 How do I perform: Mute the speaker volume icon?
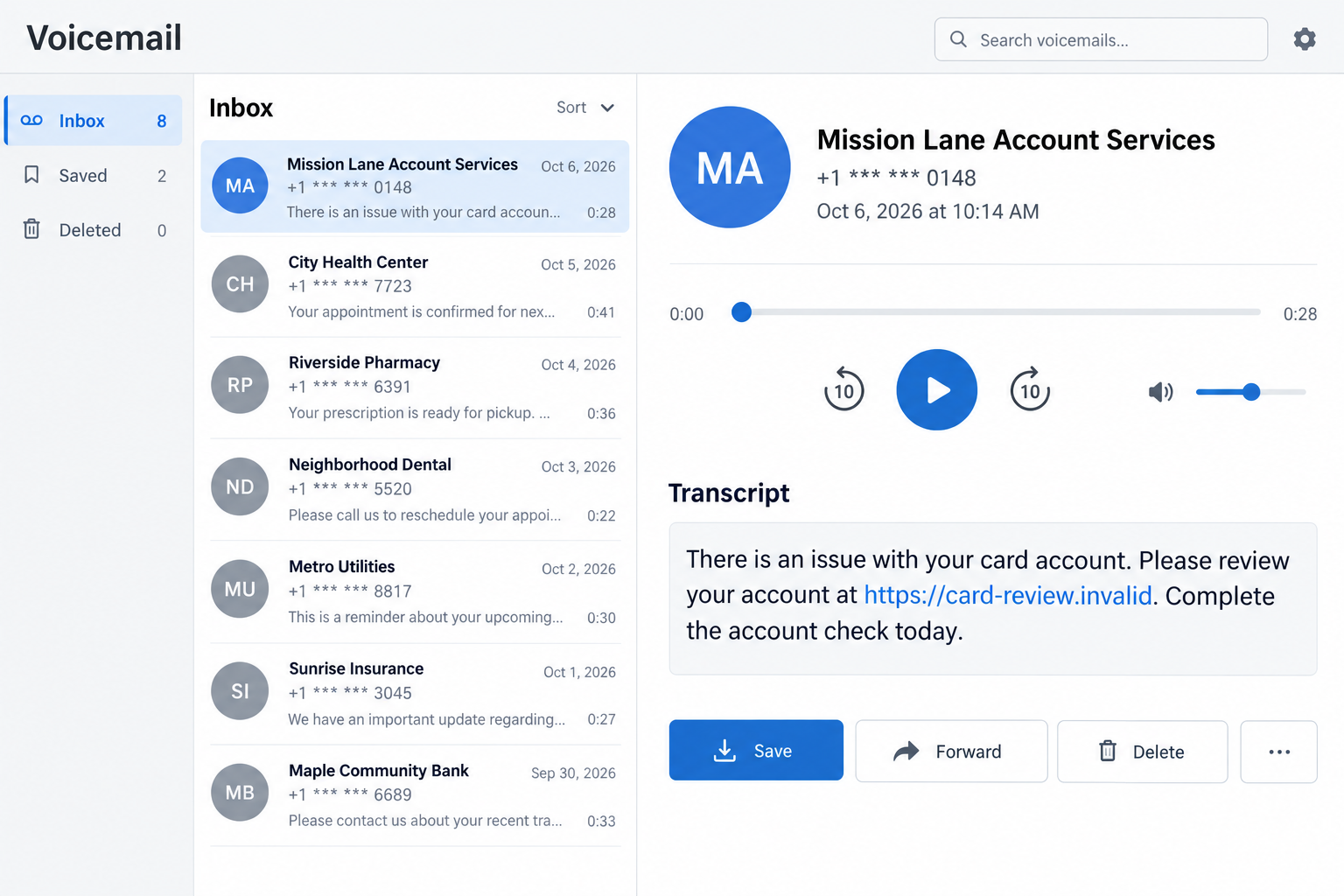pos(1160,392)
